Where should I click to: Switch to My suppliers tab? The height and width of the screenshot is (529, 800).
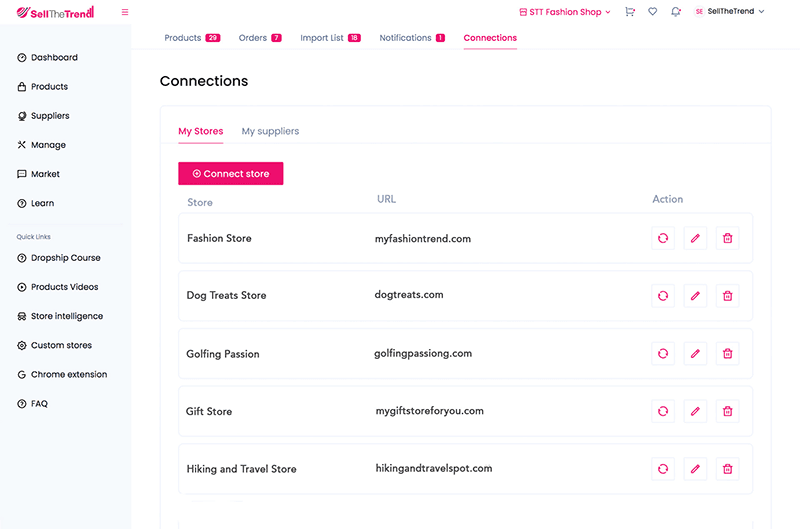270,131
